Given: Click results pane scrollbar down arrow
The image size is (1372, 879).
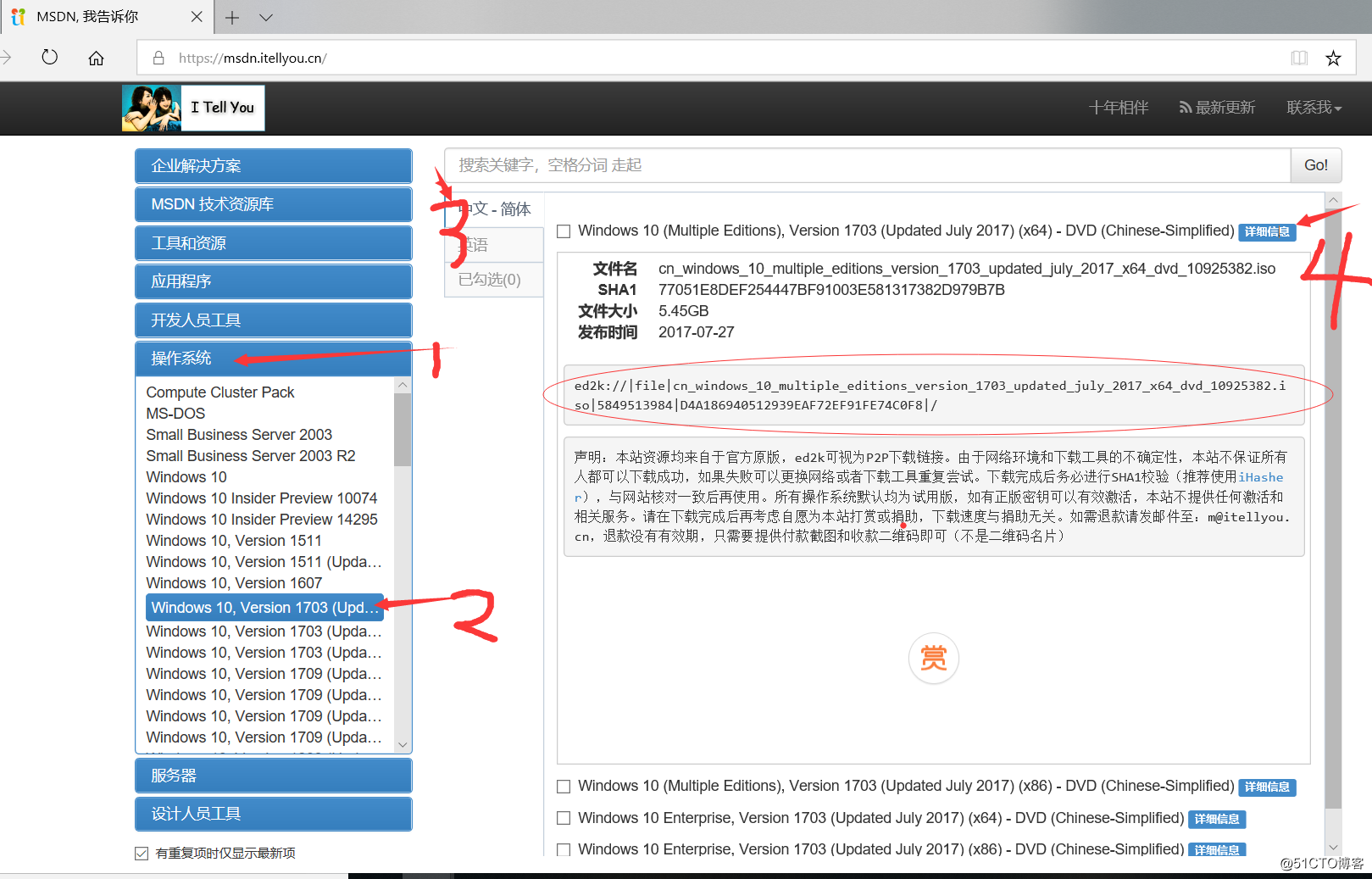Looking at the screenshot, I should pos(1333,847).
